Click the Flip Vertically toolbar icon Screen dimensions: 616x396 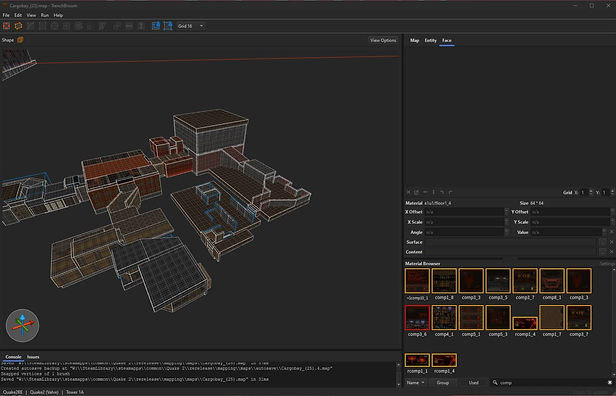point(141,26)
